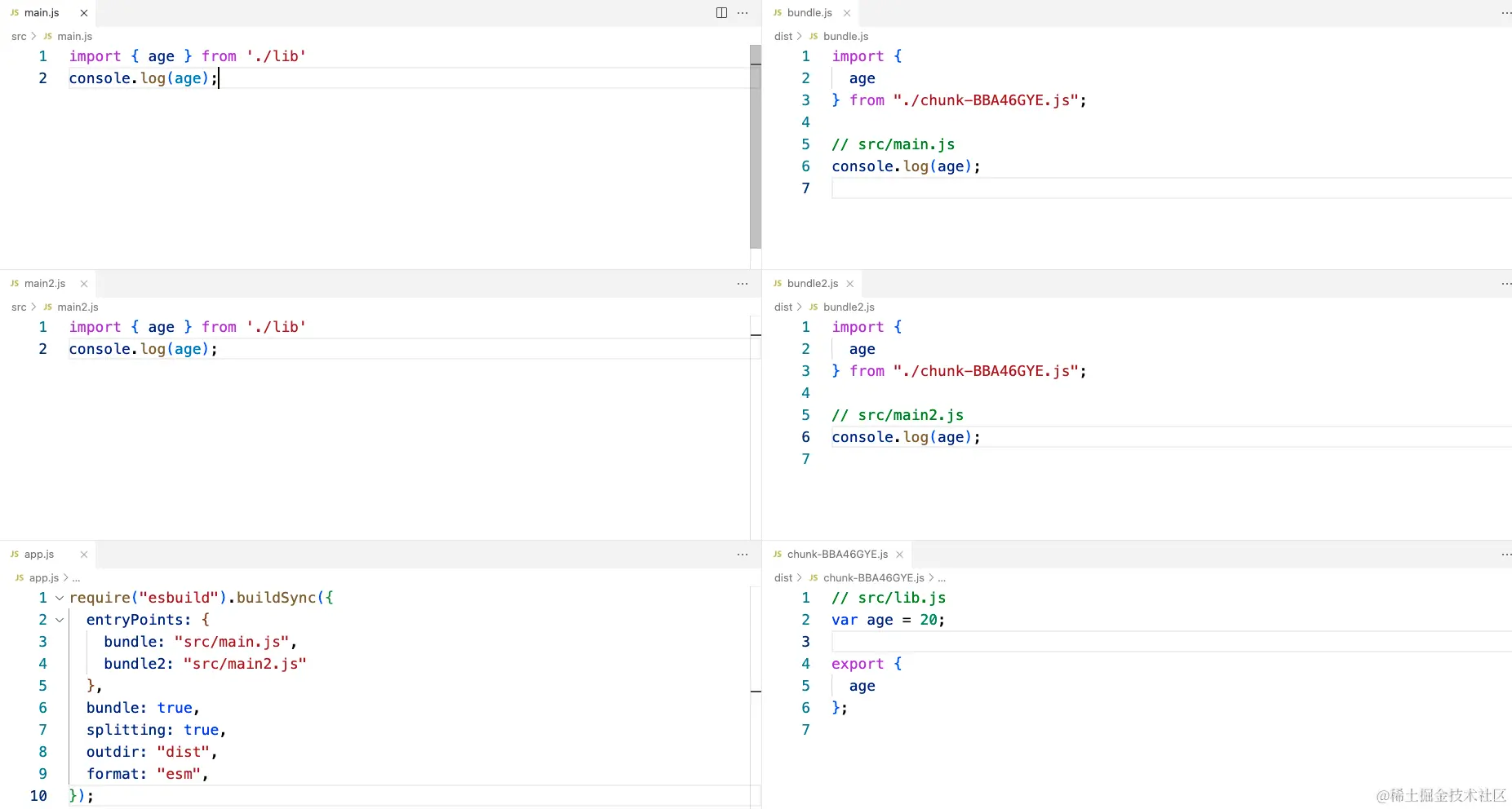Click console.log(age) in main2.js
Image resolution: width=1512 pixels, height=809 pixels.
tap(143, 349)
